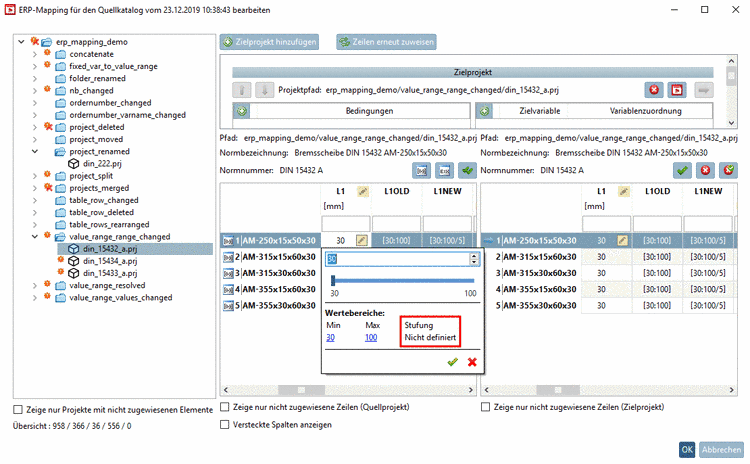Click row icon of source row 5 AM-355x30x60x30
Image resolution: width=750 pixels, height=464 pixels.
point(229,306)
